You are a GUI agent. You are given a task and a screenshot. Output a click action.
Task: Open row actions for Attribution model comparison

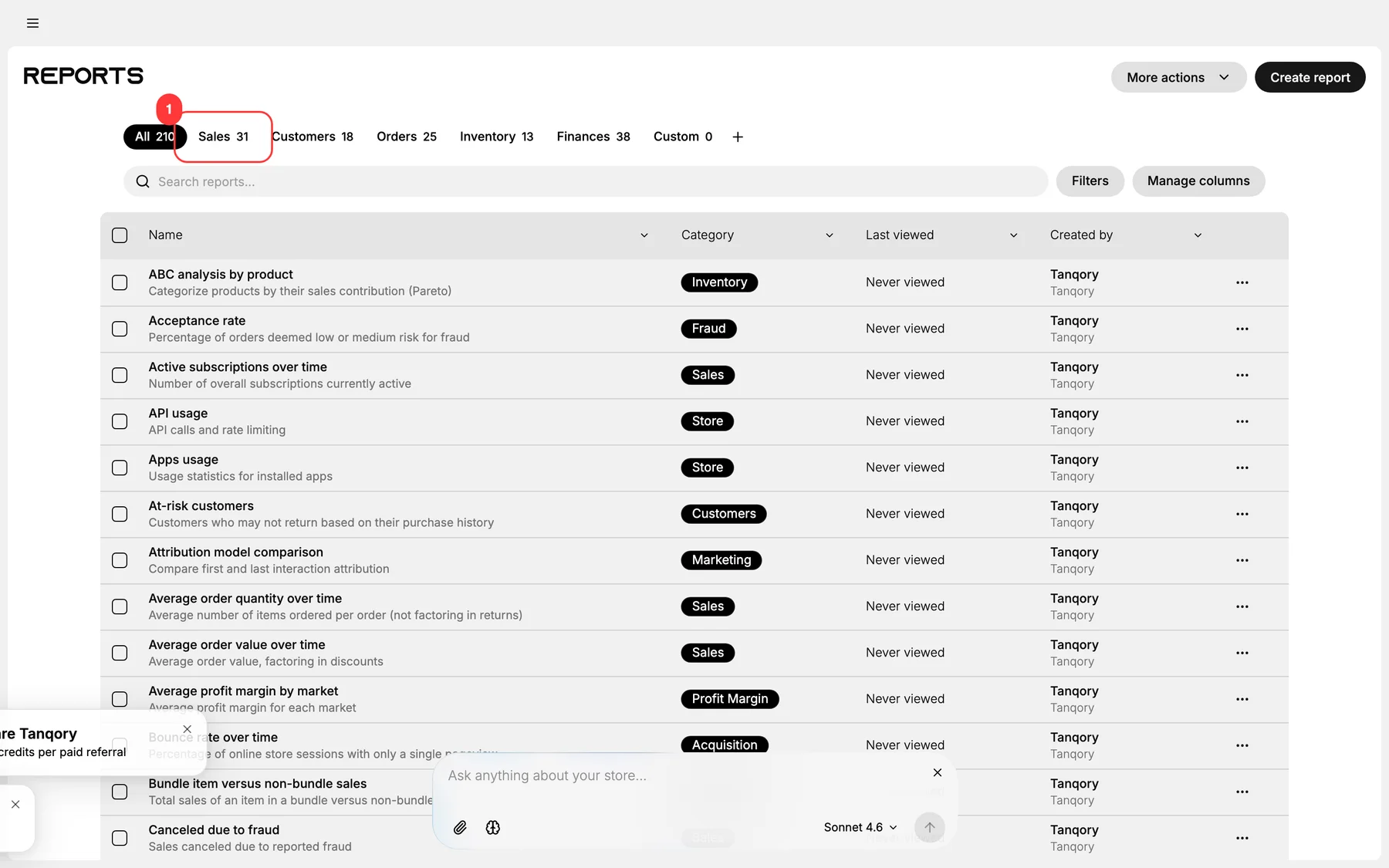pos(1242,560)
